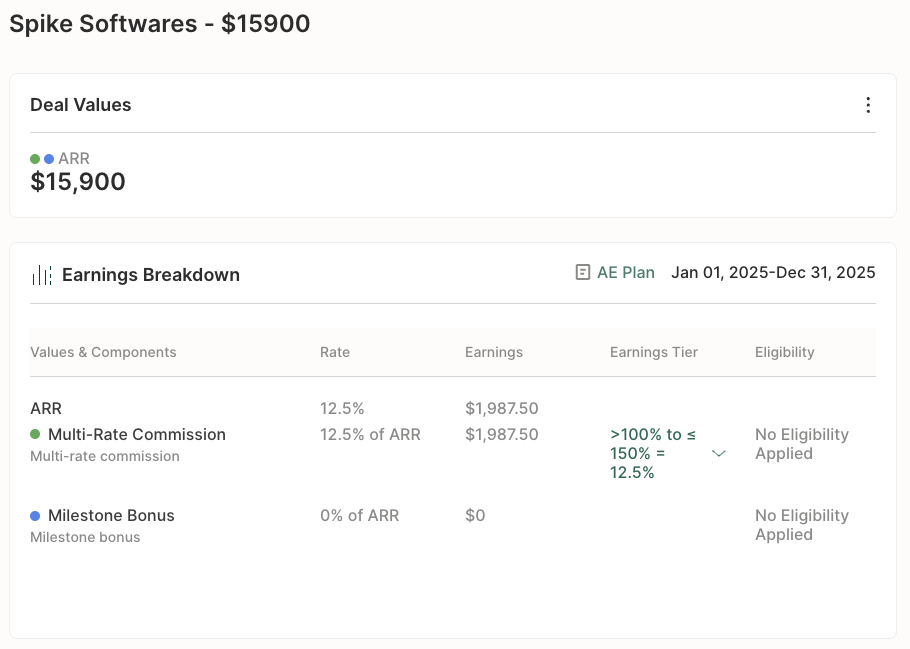Open the AE Plan link
Viewport: 910px width, 649px height.
pos(626,272)
